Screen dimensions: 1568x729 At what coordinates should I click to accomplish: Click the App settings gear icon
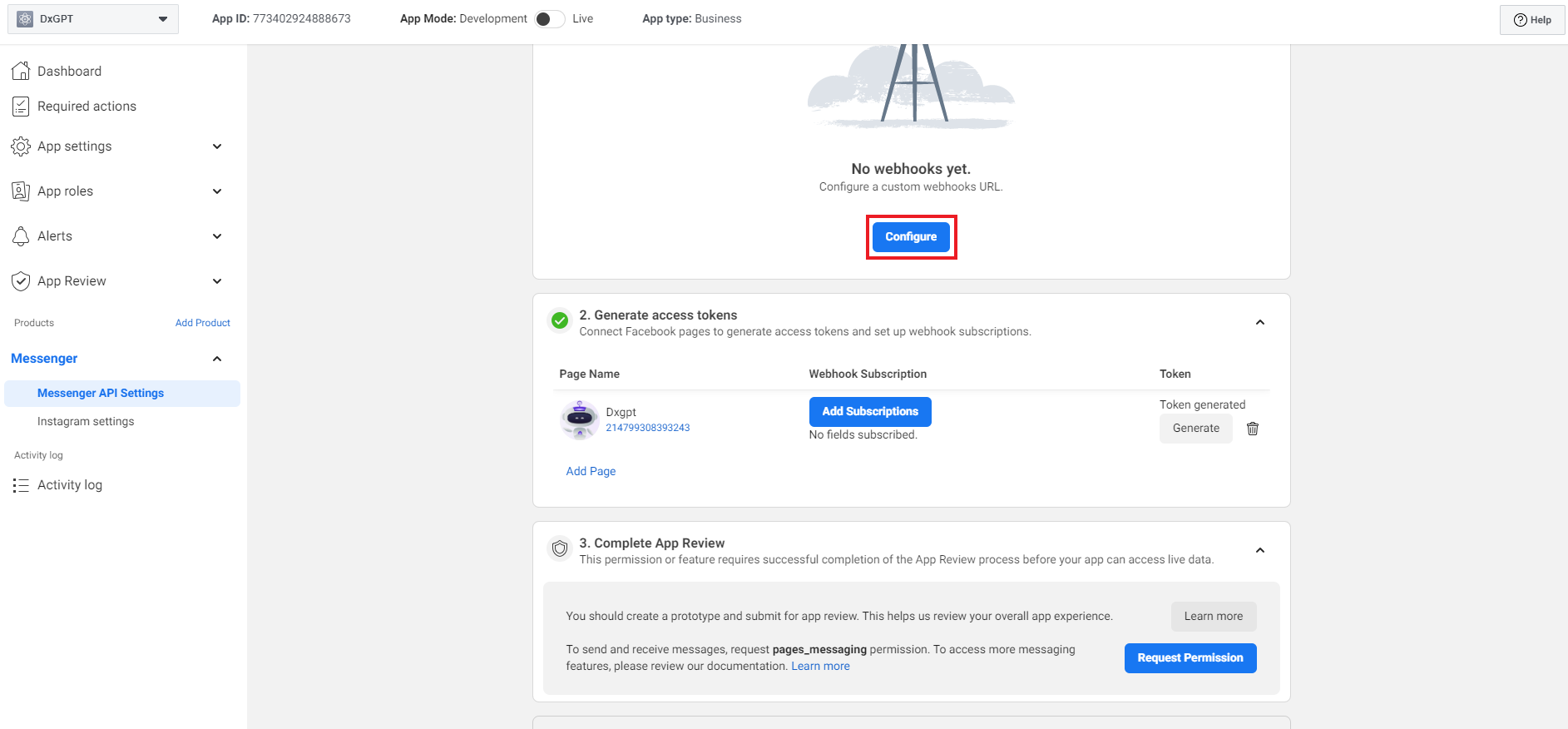[x=21, y=146]
